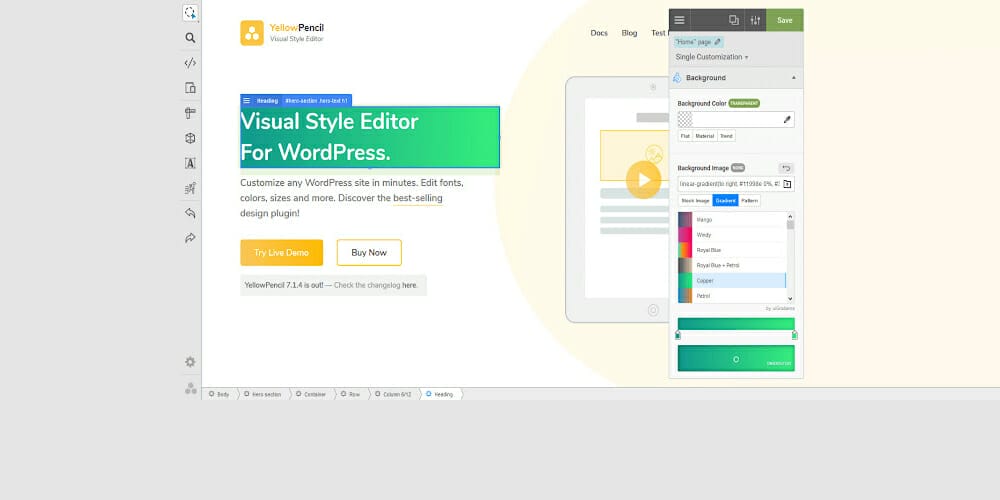The height and width of the screenshot is (500, 1000).
Task: Click the undo arrow in left sidebar
Action: (x=190, y=213)
